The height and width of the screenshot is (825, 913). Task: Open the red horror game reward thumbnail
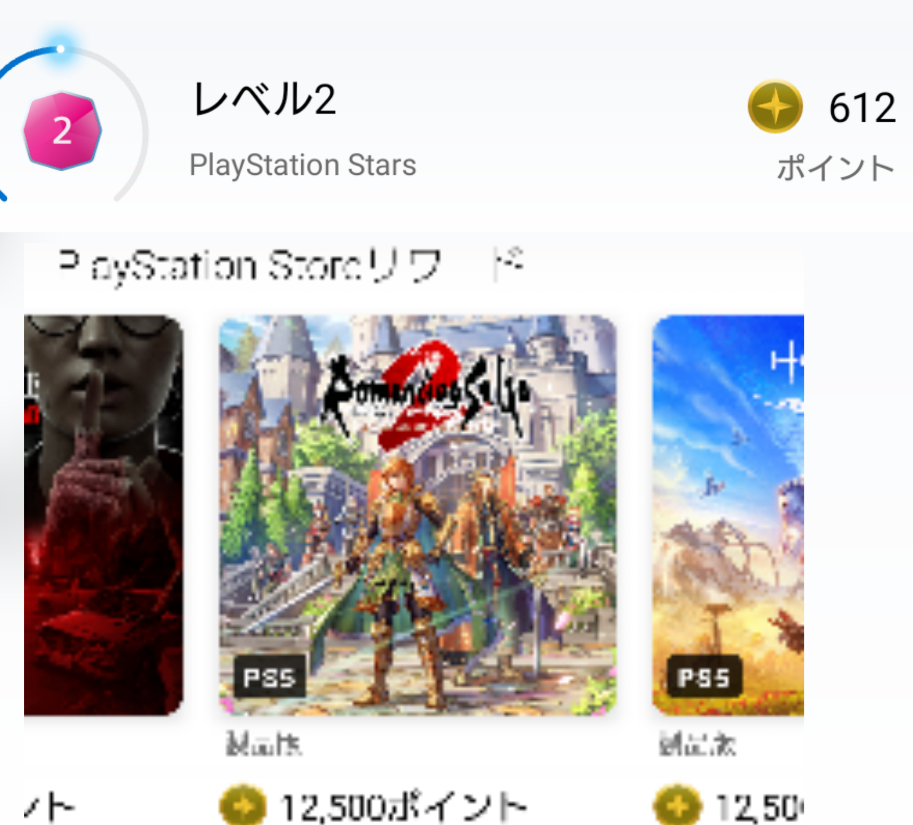coord(104,515)
